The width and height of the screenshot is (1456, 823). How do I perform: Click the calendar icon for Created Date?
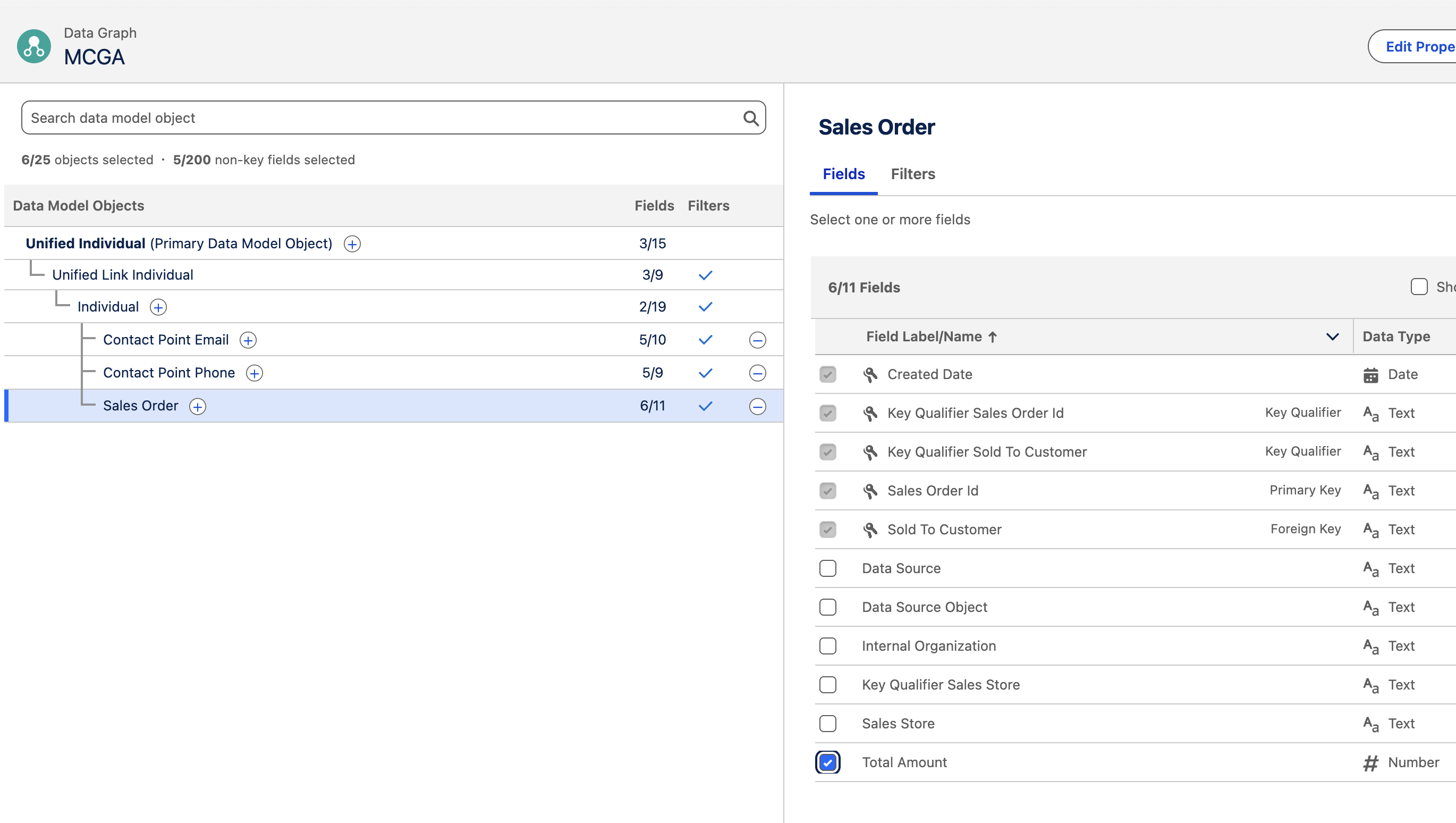click(x=1370, y=374)
